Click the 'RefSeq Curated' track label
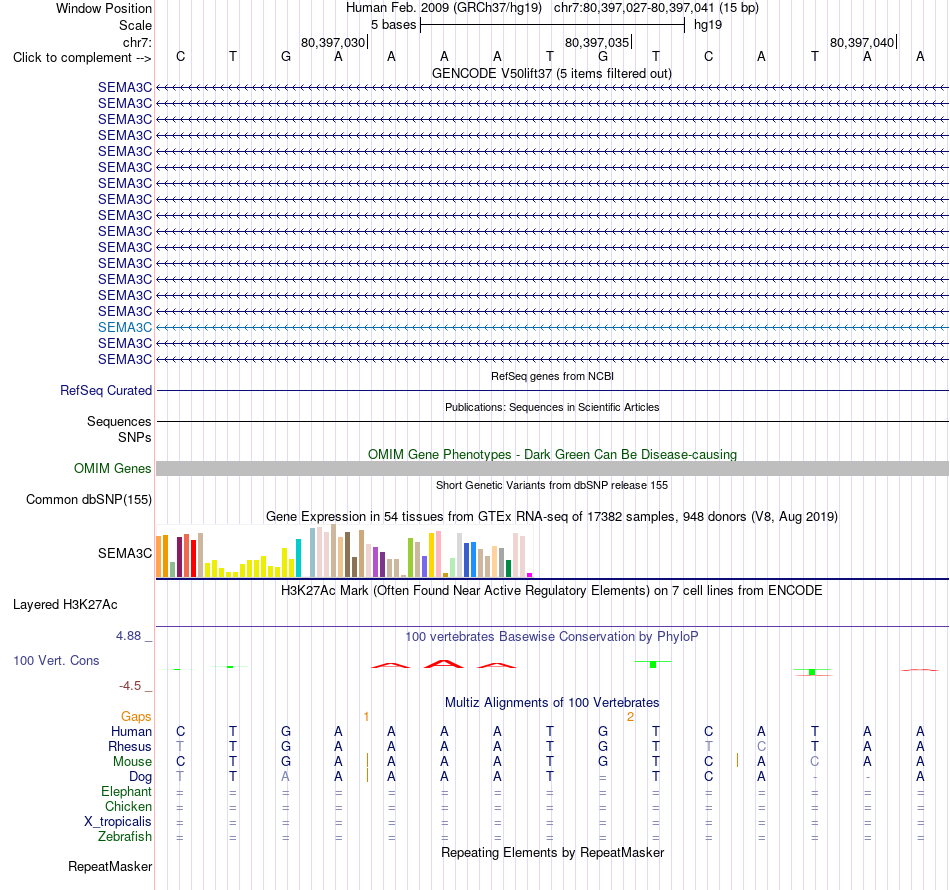 coord(105,390)
